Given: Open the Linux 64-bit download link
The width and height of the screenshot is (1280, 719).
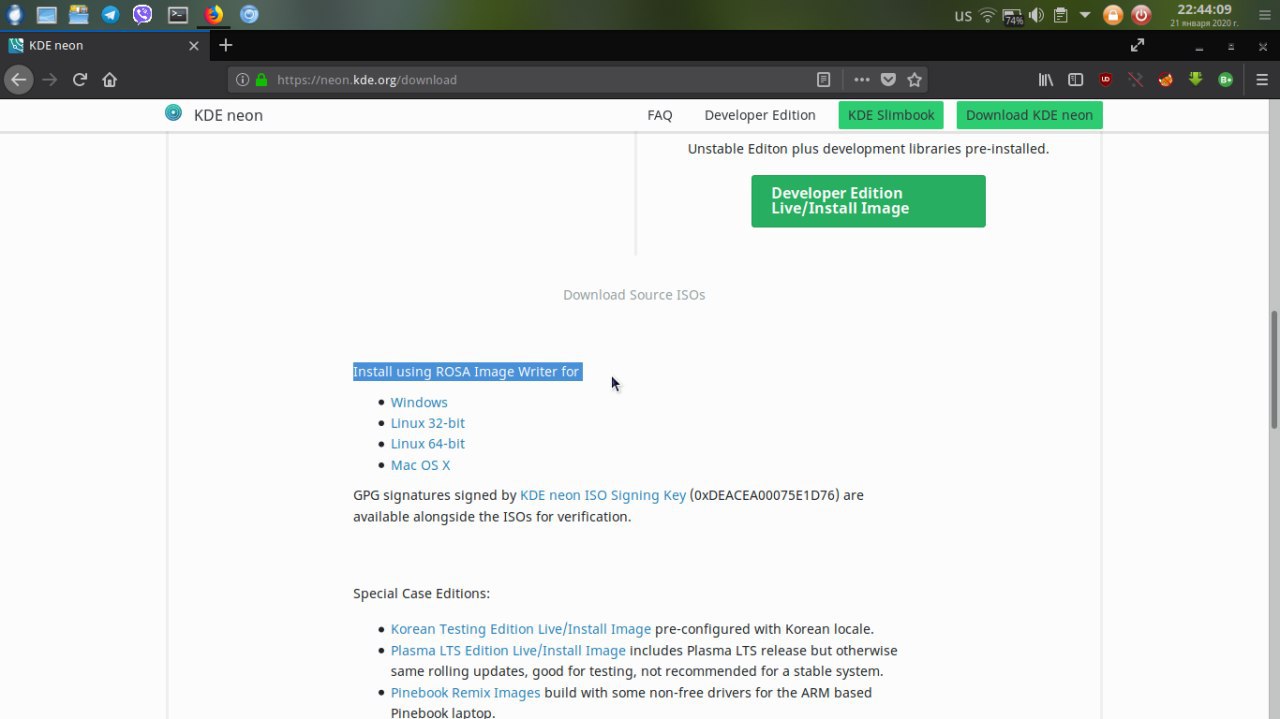Looking at the screenshot, I should (x=428, y=444).
